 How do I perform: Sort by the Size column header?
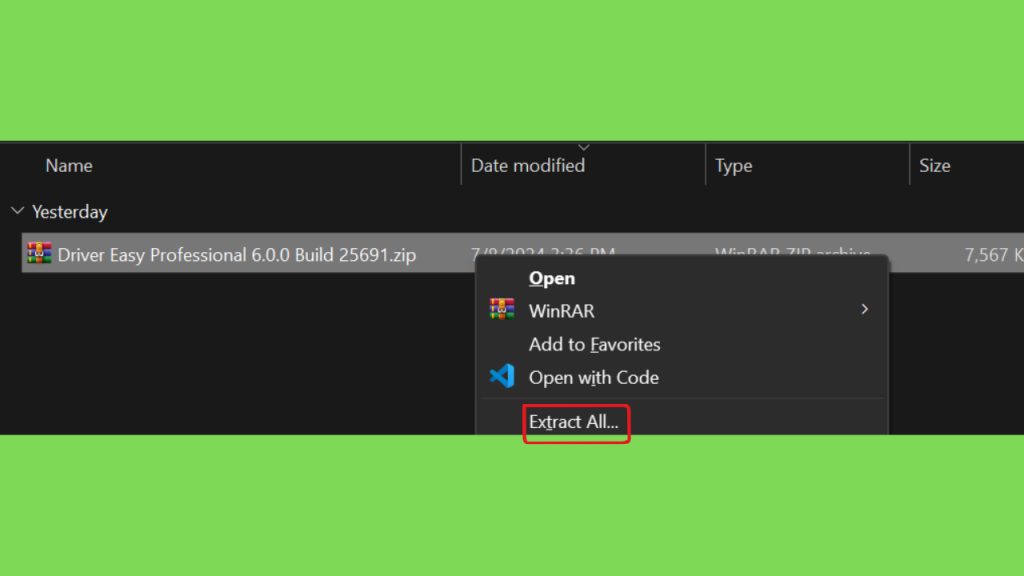pos(935,166)
